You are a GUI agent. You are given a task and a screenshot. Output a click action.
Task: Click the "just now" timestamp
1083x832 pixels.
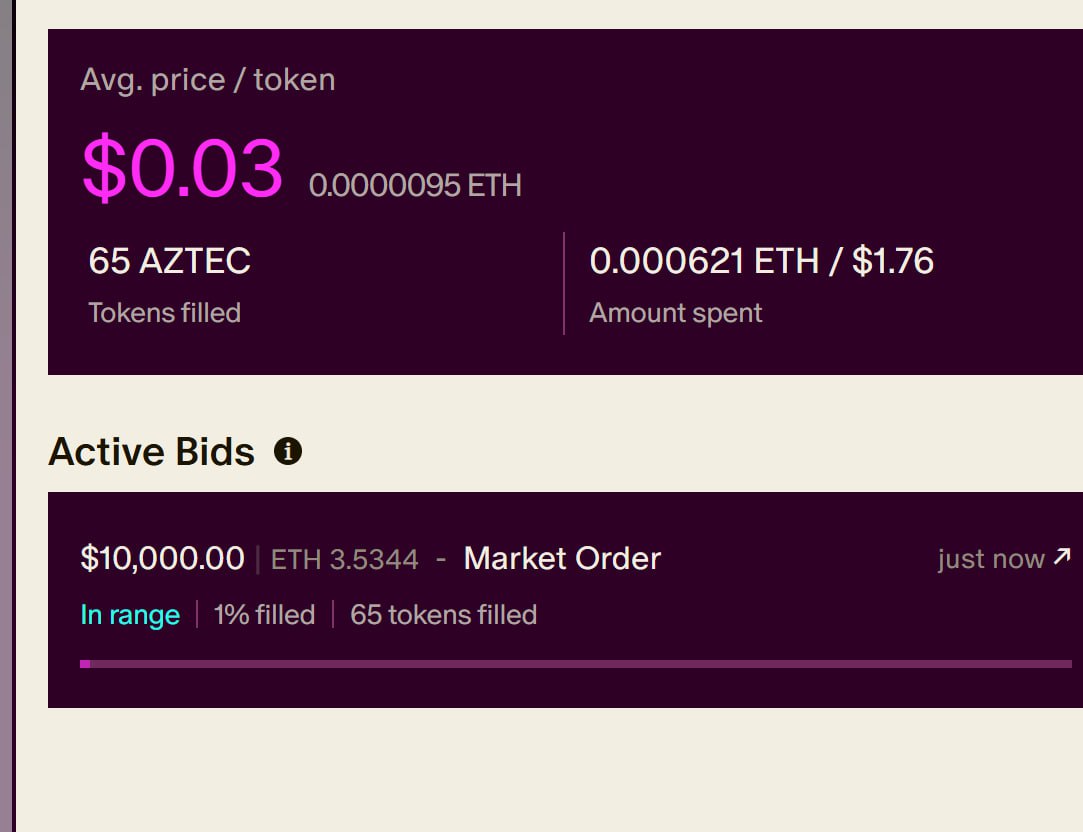click(990, 559)
